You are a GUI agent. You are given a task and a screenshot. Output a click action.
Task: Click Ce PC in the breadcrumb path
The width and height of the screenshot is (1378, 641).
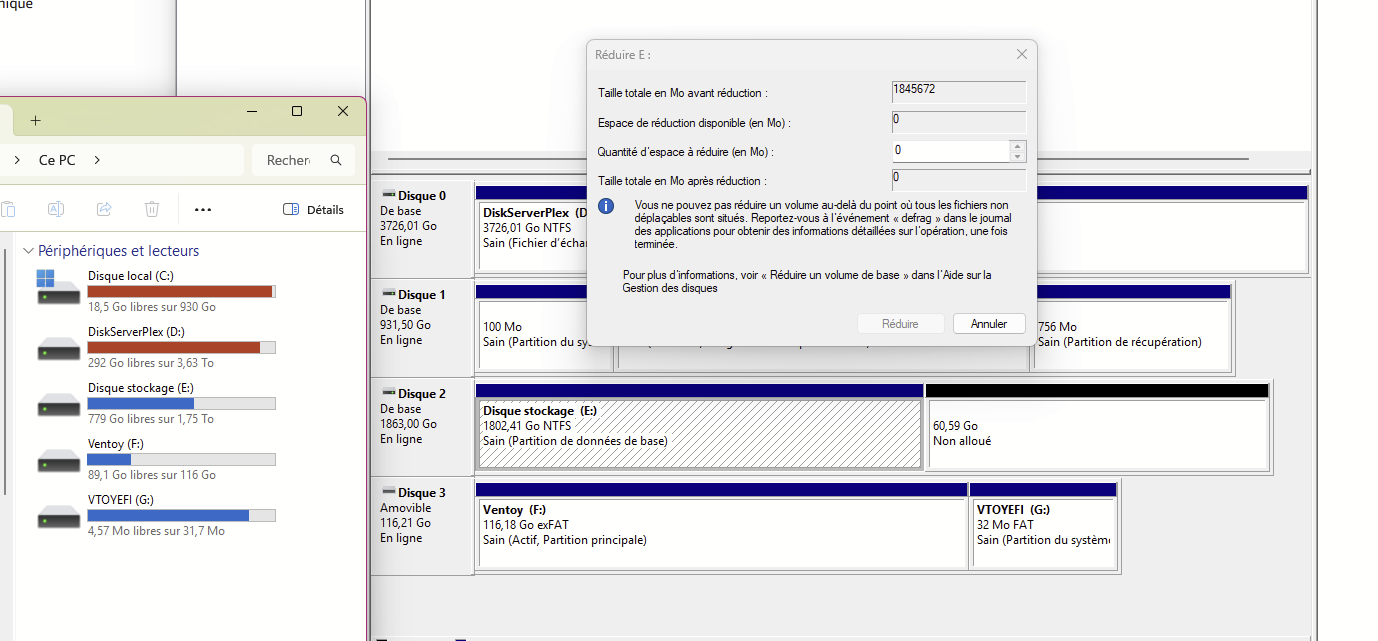(56, 160)
